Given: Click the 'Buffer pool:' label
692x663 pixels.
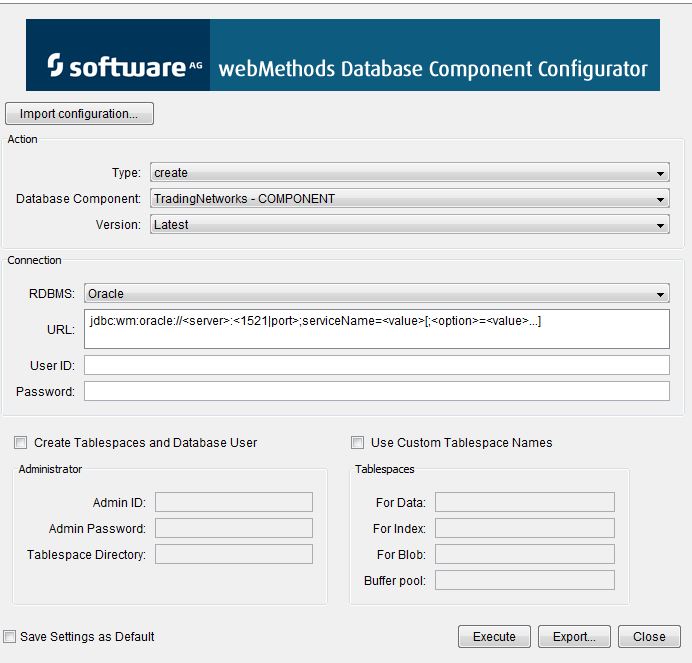Looking at the screenshot, I should pos(395,581).
